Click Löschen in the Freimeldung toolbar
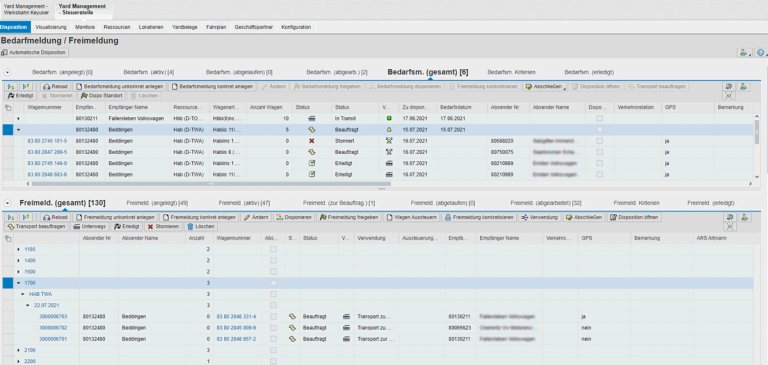Image resolution: width=768 pixels, height=365 pixels. (201, 227)
